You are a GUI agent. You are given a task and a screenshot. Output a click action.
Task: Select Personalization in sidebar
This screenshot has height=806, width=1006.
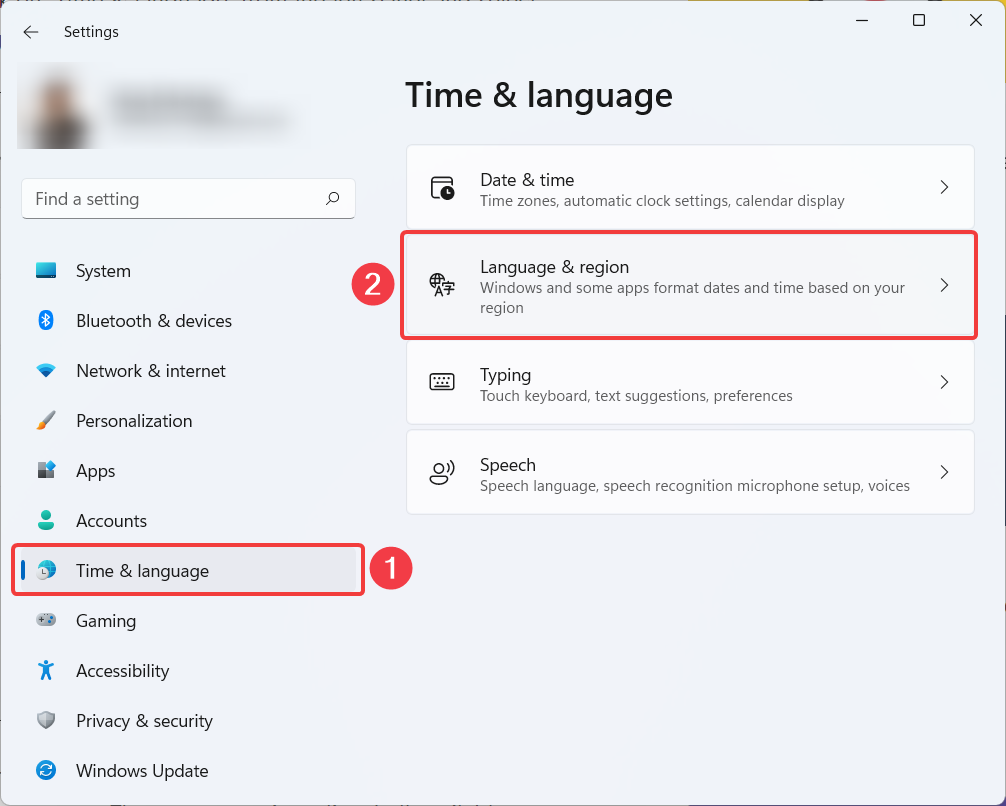189,421
